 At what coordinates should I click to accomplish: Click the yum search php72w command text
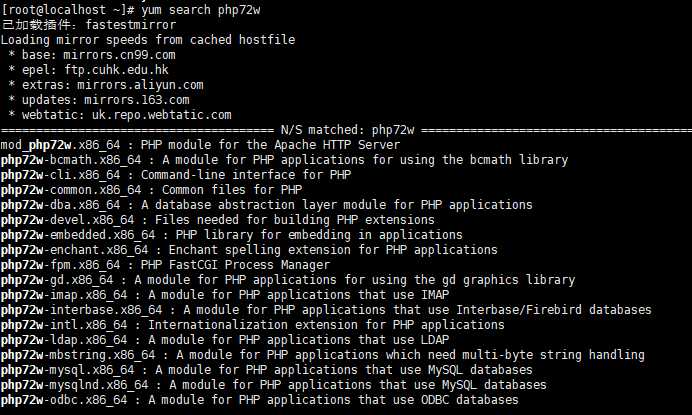click(201, 10)
